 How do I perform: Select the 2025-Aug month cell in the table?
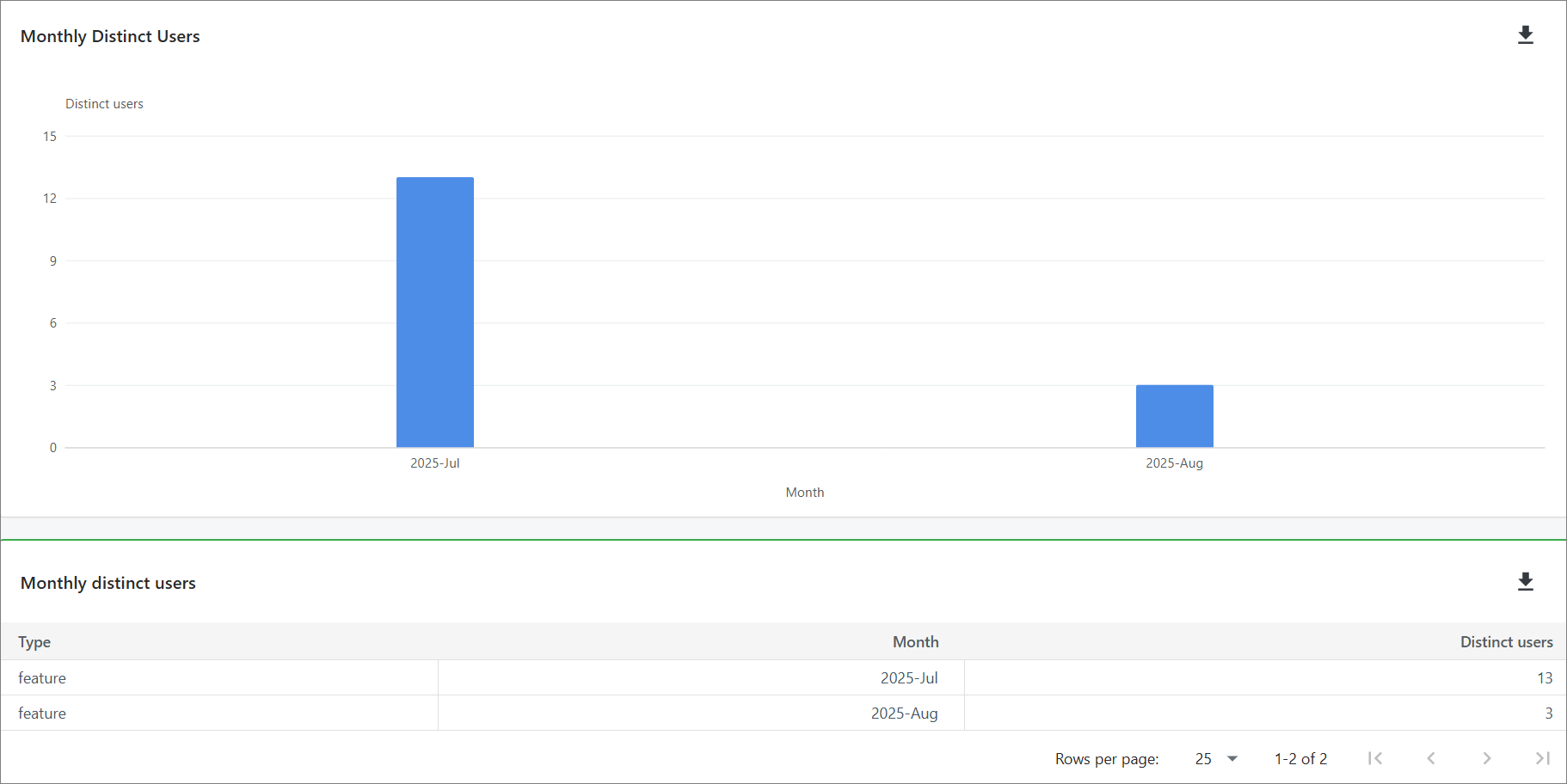point(701,713)
